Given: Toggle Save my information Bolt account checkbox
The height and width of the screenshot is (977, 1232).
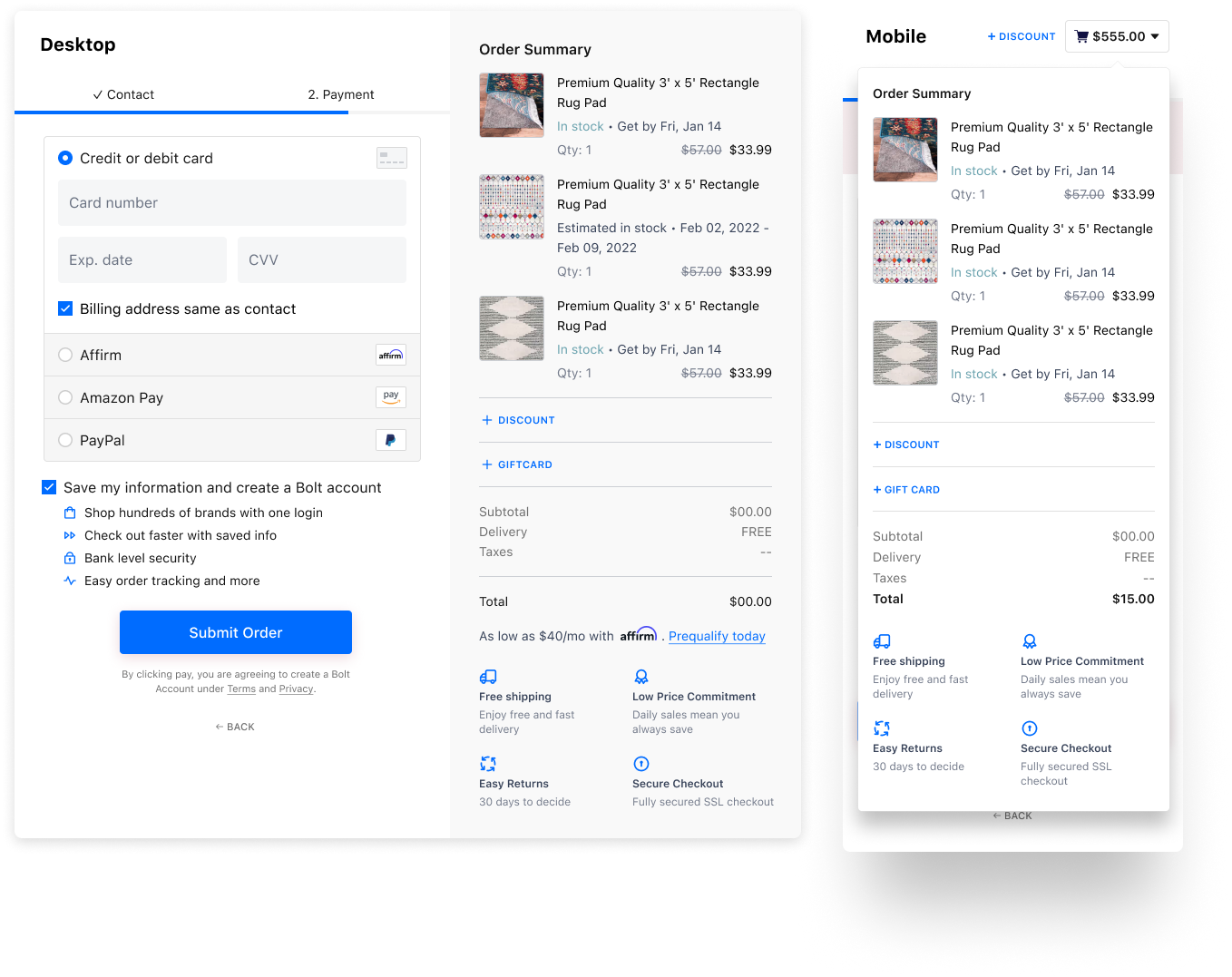Looking at the screenshot, I should (x=49, y=487).
